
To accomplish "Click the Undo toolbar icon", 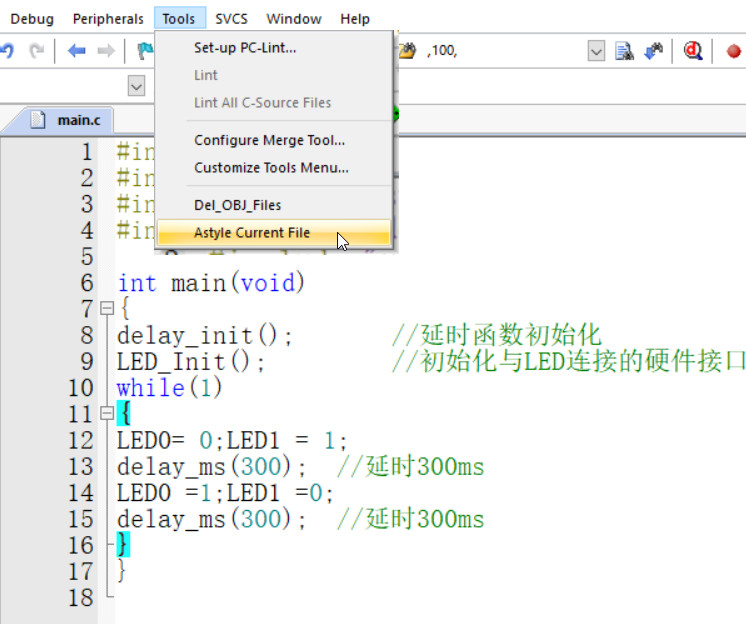I will click(x=7, y=50).
